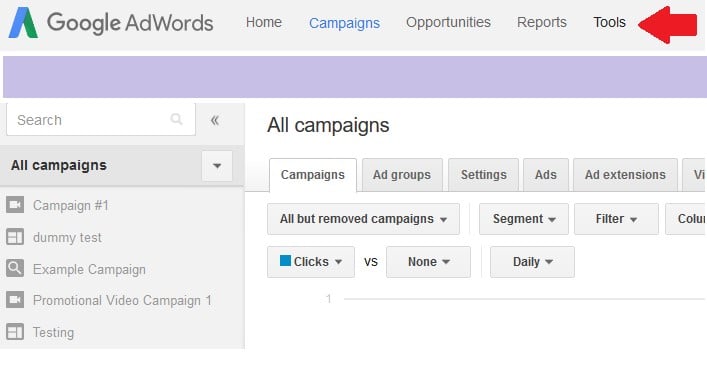This screenshot has width=707, height=376.
Task: Open the Columns dropdown
Action: [x=686, y=219]
